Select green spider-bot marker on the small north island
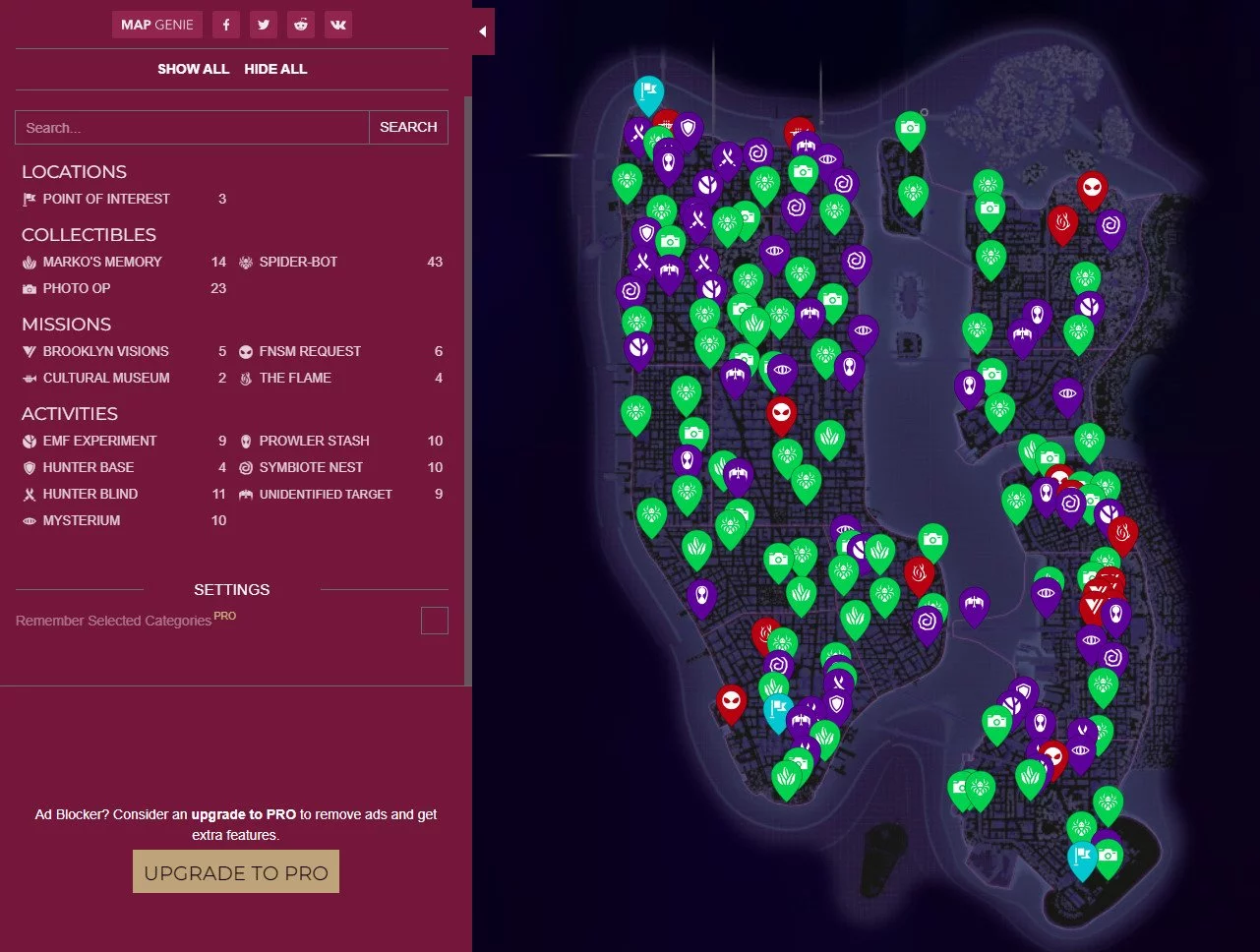The image size is (1260, 952). 914,195
